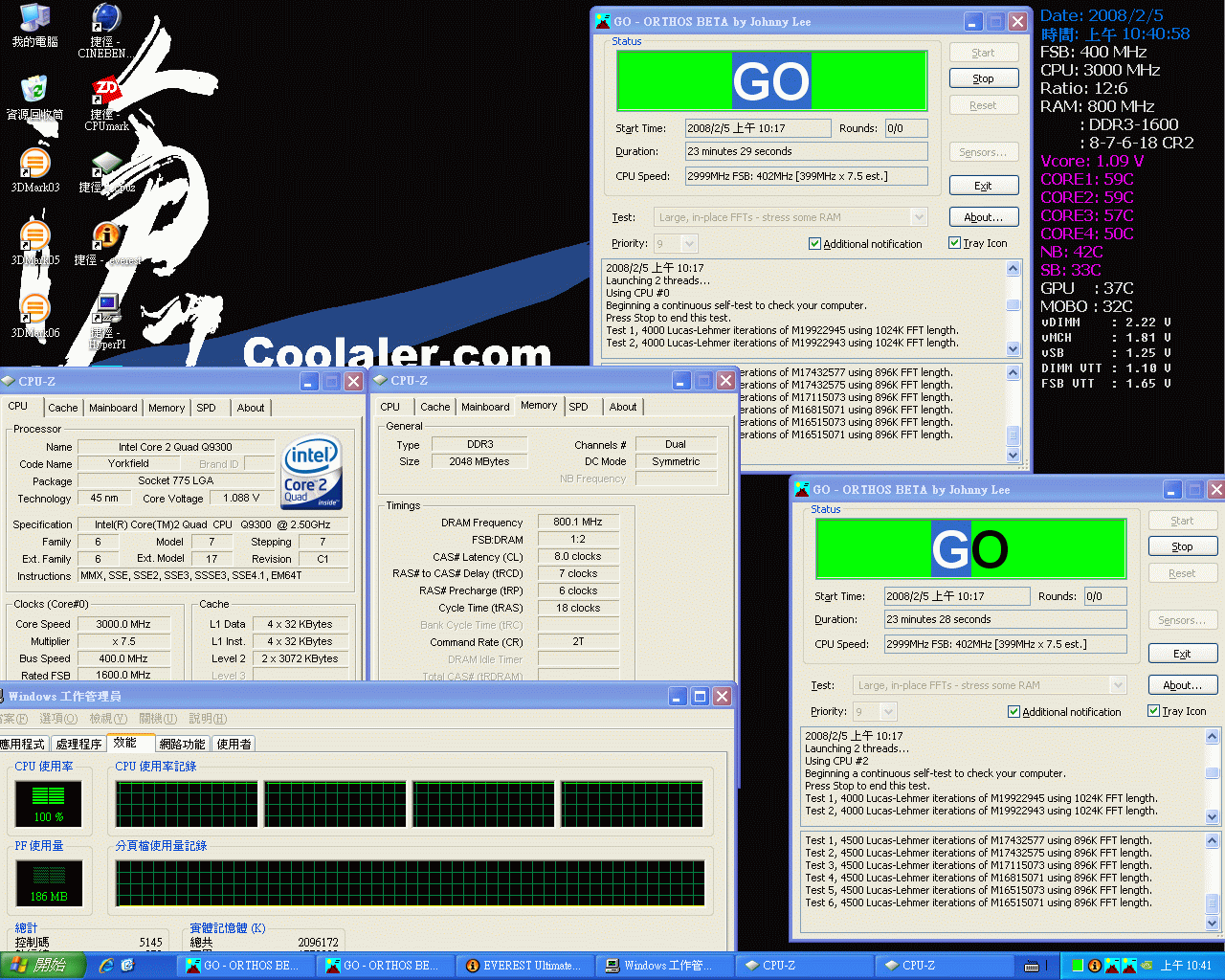1225x980 pixels.
Task: Open 應用程式 tab in Task Manager
Action: click(x=23, y=744)
